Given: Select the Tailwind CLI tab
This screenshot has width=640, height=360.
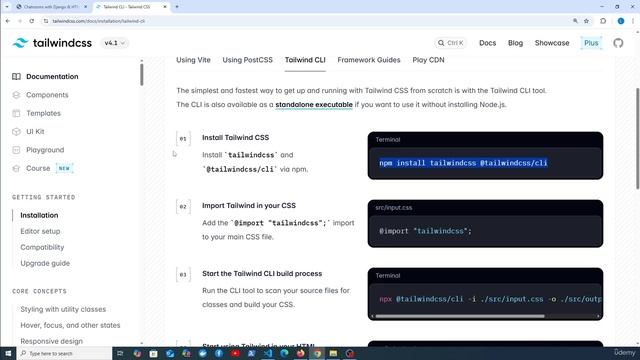Looking at the screenshot, I should coord(305,60).
